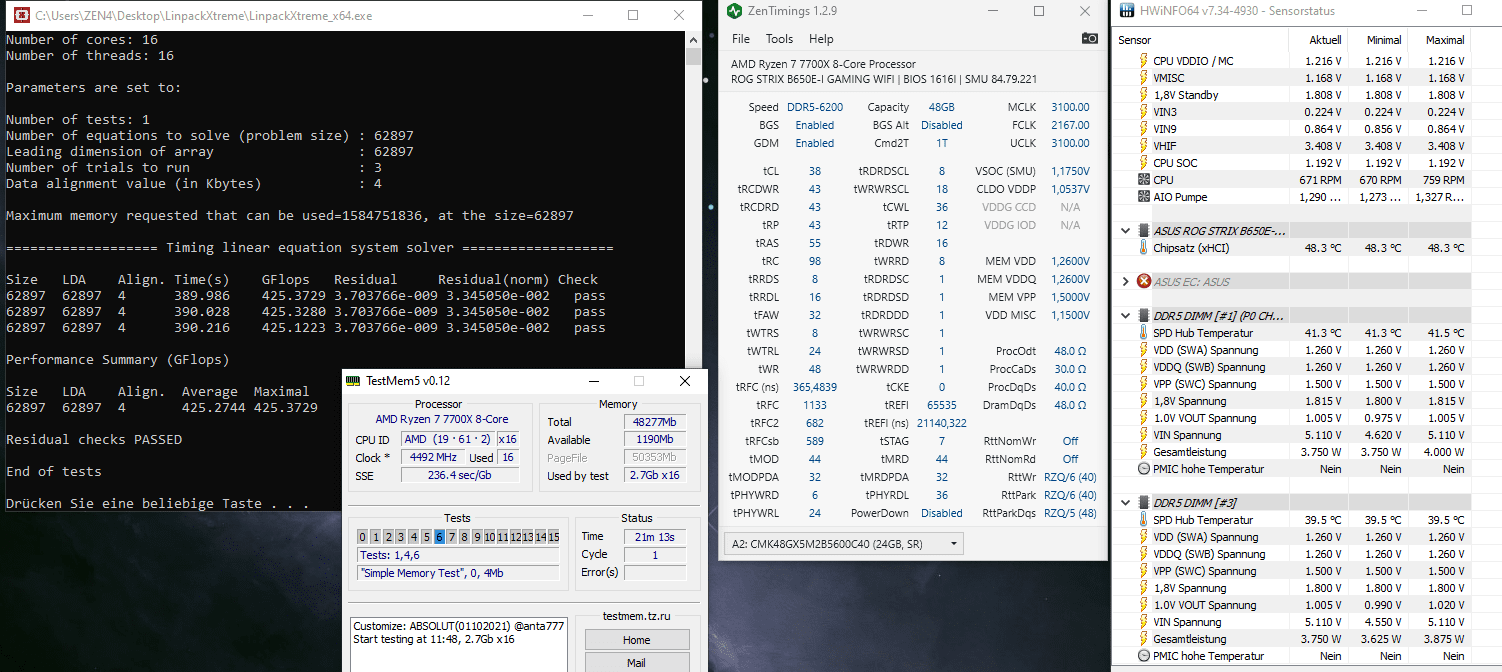Click the test number 15 box in TestMem5
This screenshot has height=672, width=1502.
click(553, 537)
